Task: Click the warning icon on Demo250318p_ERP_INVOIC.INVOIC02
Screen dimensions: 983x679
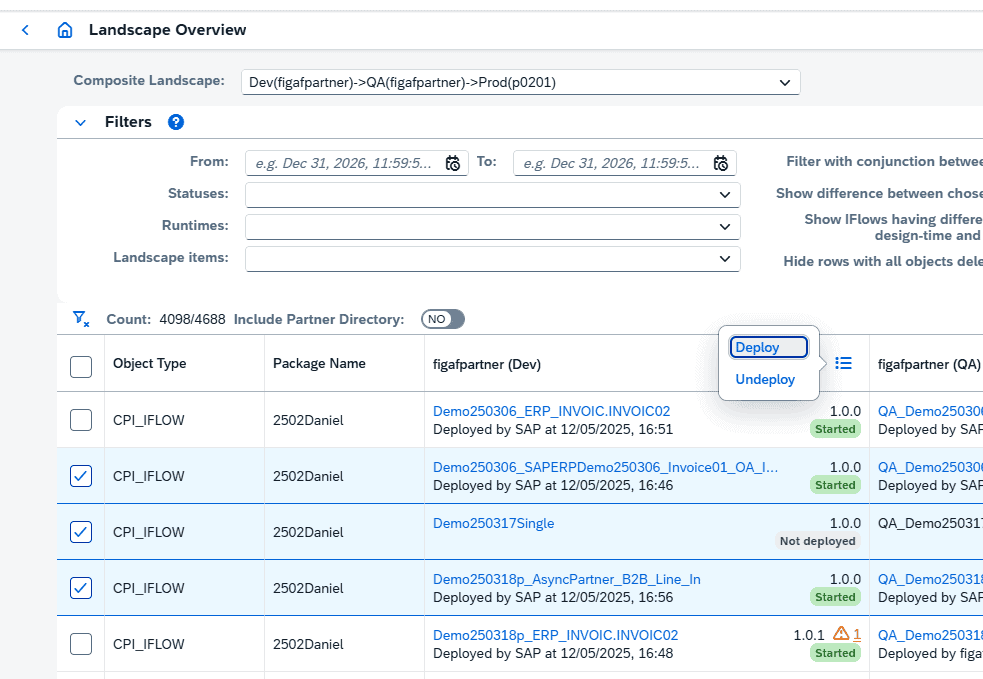Action: tap(841, 633)
